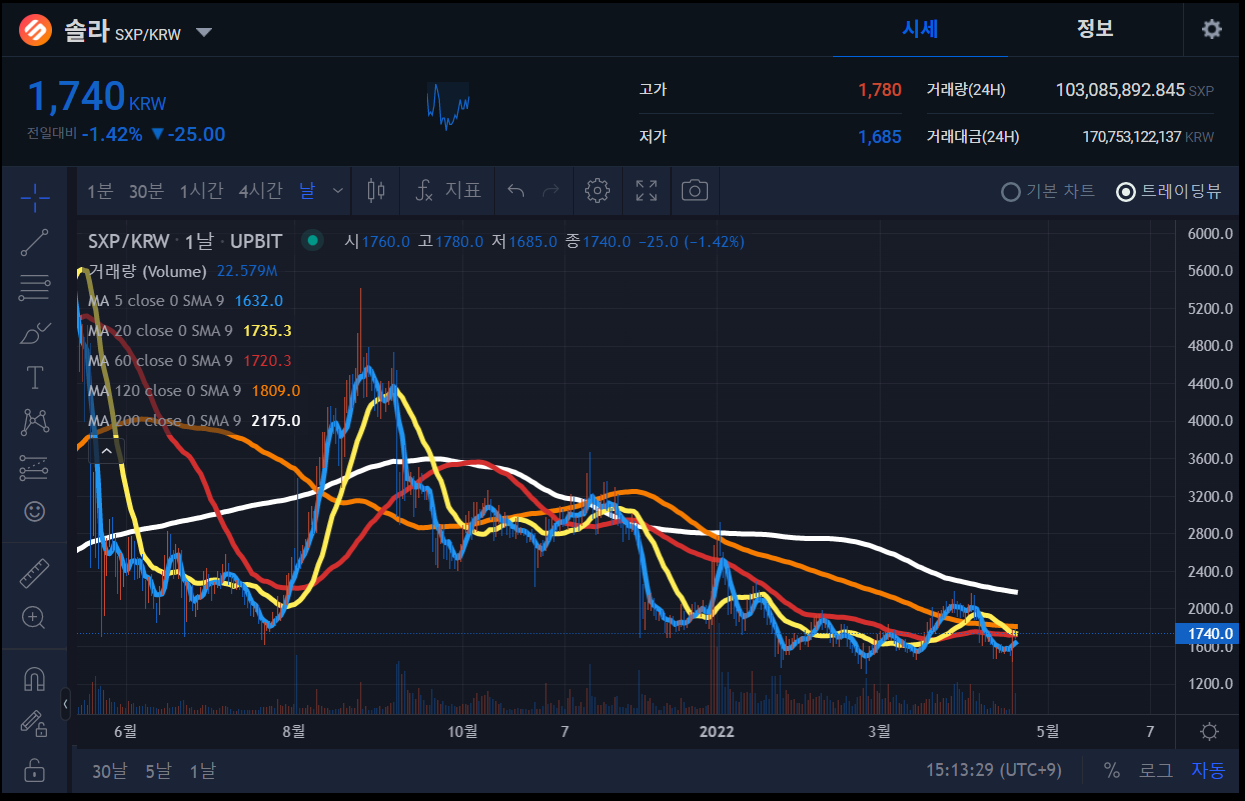Undo the last chart action
Screen dimensions: 1245x801
pos(516,190)
